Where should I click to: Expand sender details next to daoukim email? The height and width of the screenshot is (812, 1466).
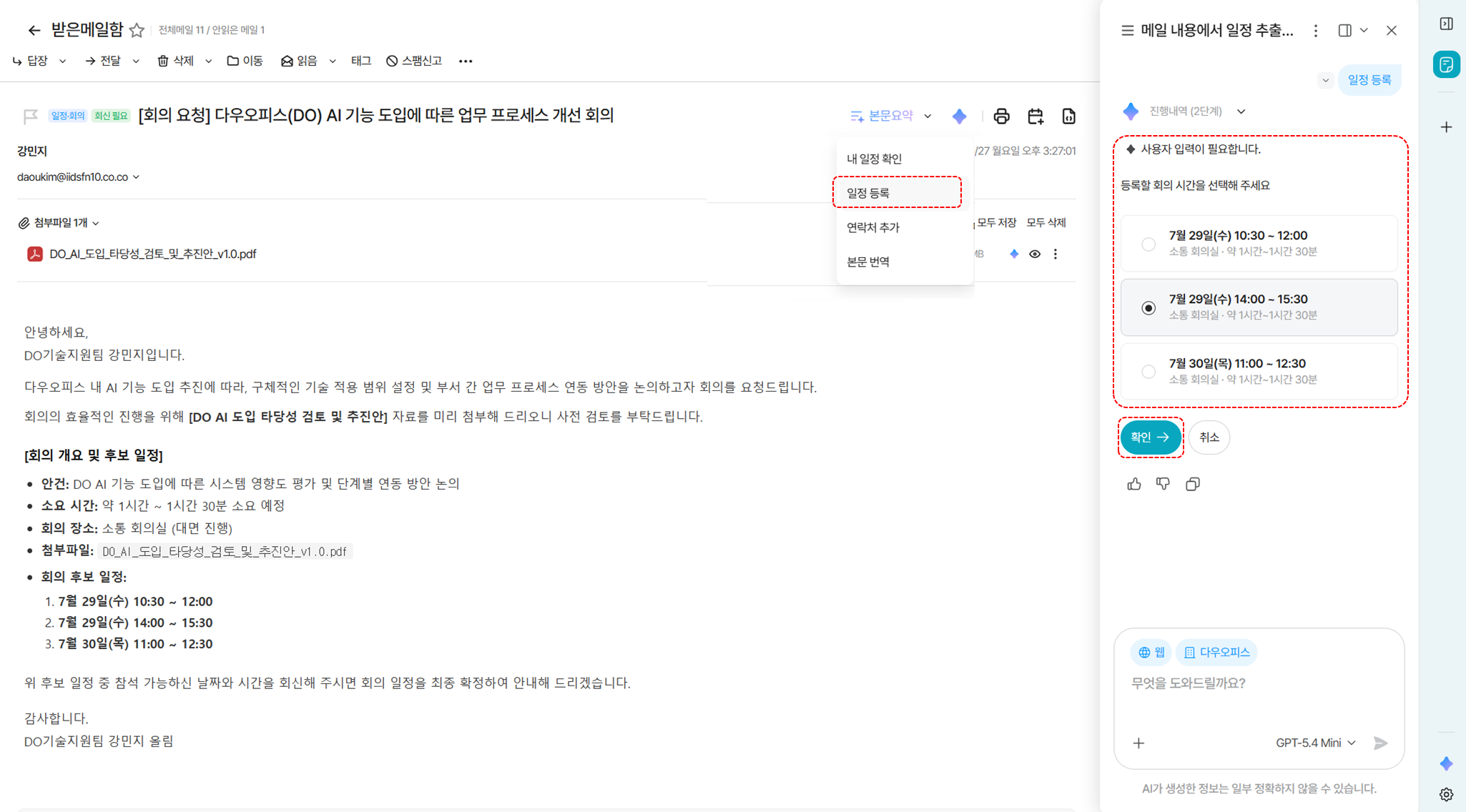[x=136, y=177]
